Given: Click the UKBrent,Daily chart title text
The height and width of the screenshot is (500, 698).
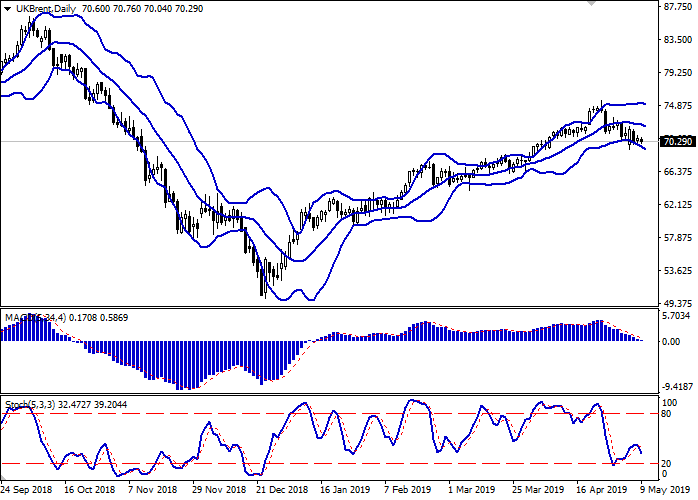Looking at the screenshot, I should pos(46,9).
